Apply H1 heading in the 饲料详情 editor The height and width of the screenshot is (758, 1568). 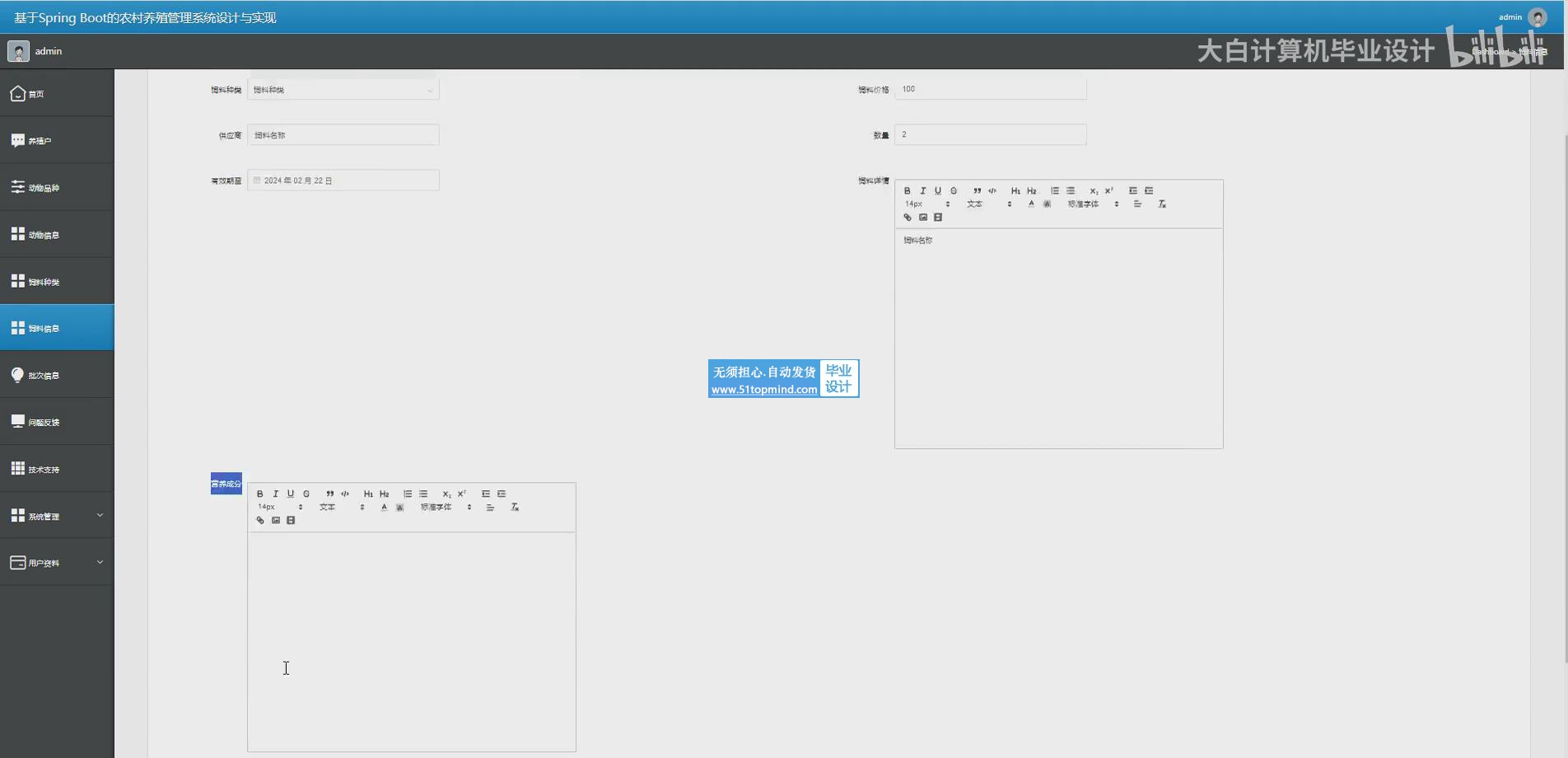[1015, 191]
